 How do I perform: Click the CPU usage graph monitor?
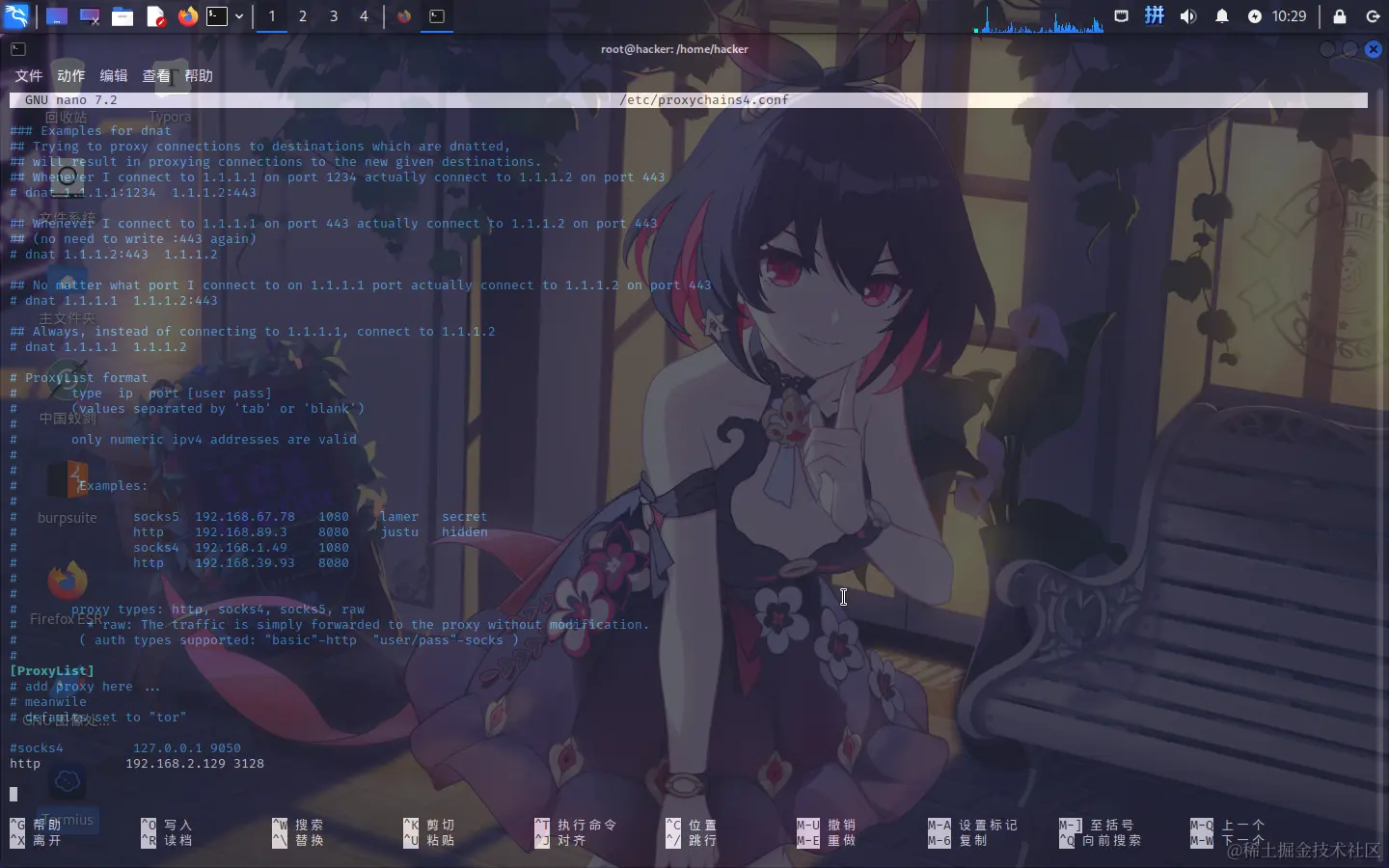(1039, 17)
